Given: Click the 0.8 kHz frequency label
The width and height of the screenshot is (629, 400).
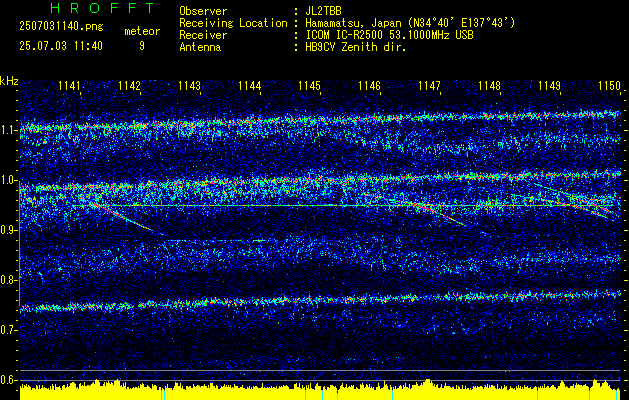Looking at the screenshot, I should (8, 280).
